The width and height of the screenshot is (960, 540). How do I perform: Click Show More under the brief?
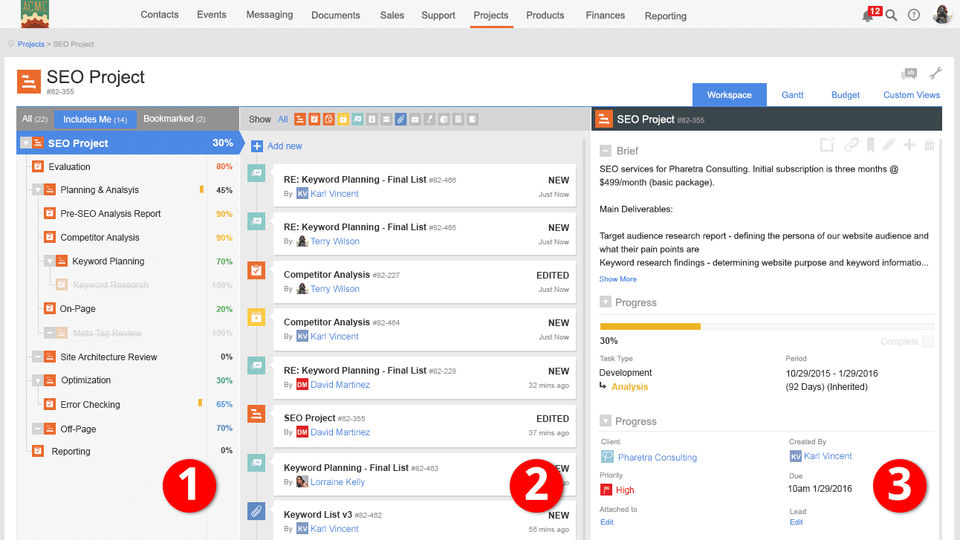coord(618,279)
